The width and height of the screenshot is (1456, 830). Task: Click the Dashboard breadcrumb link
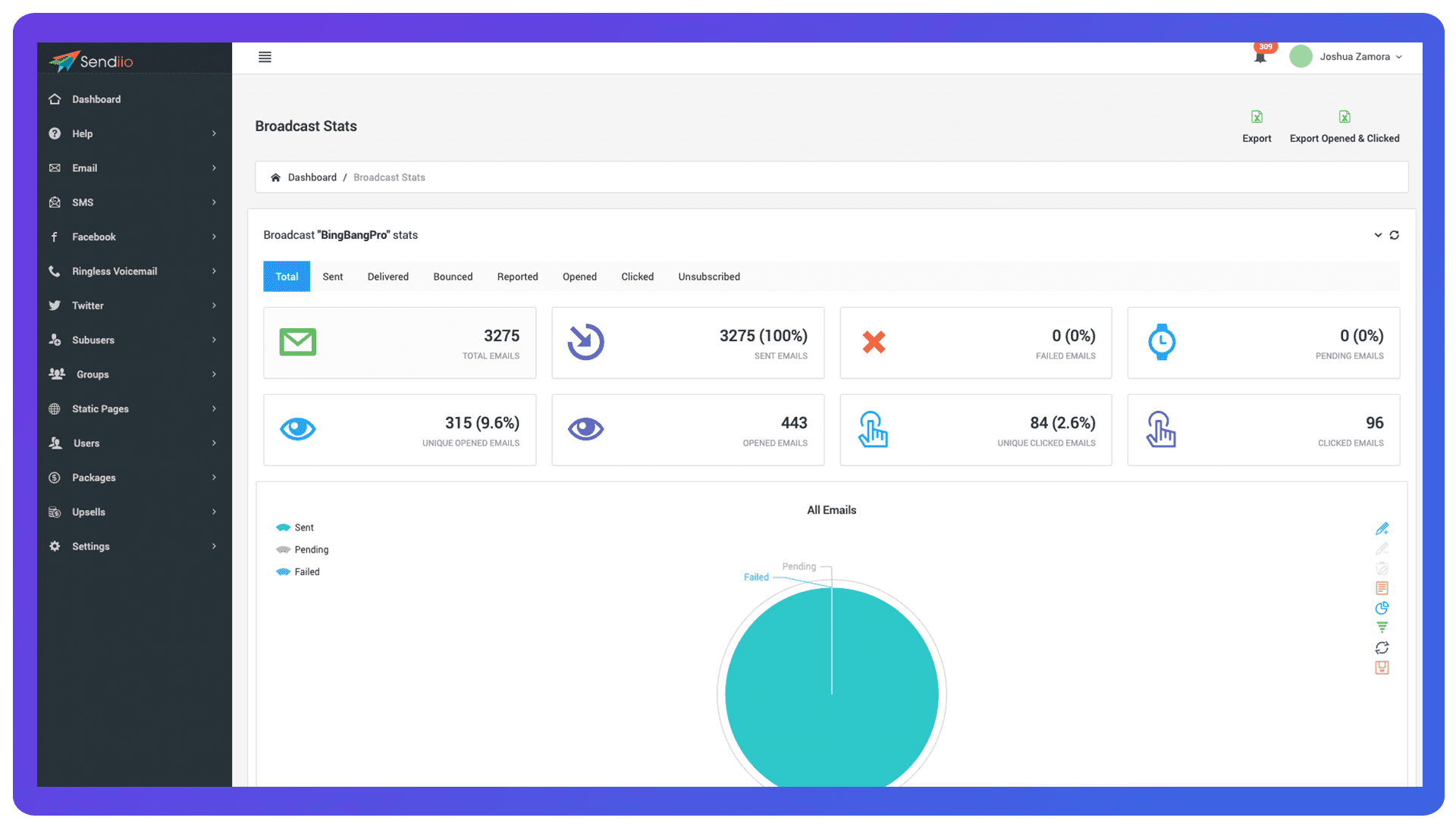point(312,177)
